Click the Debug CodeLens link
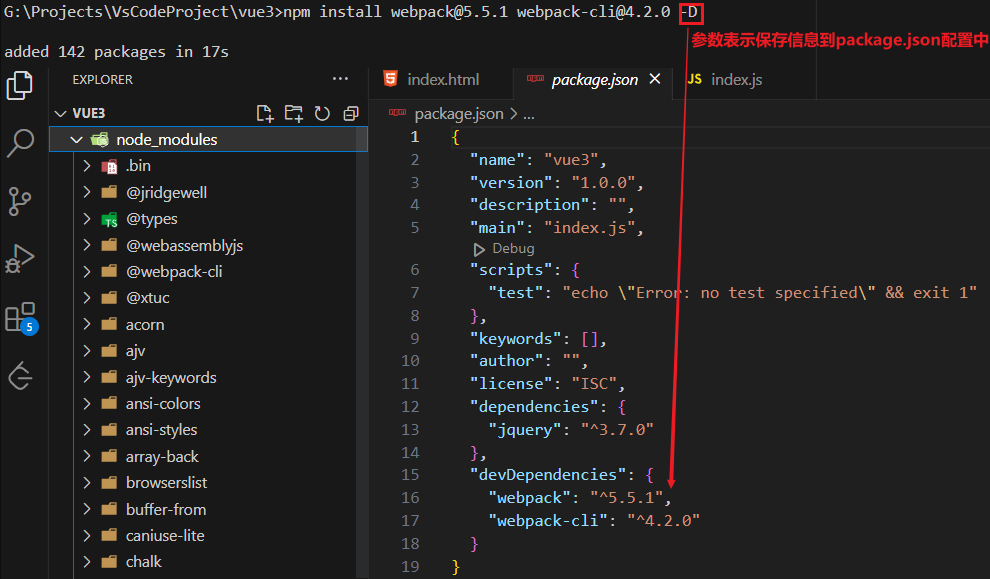Viewport: 990px width, 579px height. click(x=513, y=249)
